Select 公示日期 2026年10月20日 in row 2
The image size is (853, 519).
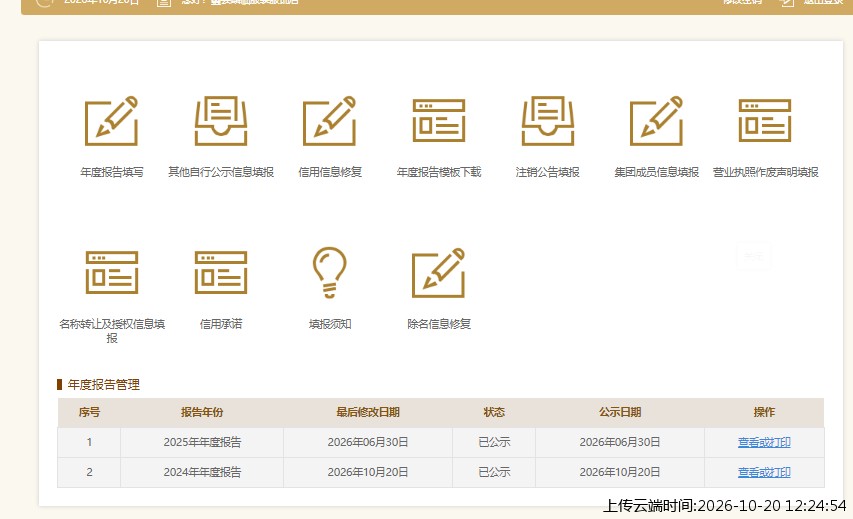(620, 472)
